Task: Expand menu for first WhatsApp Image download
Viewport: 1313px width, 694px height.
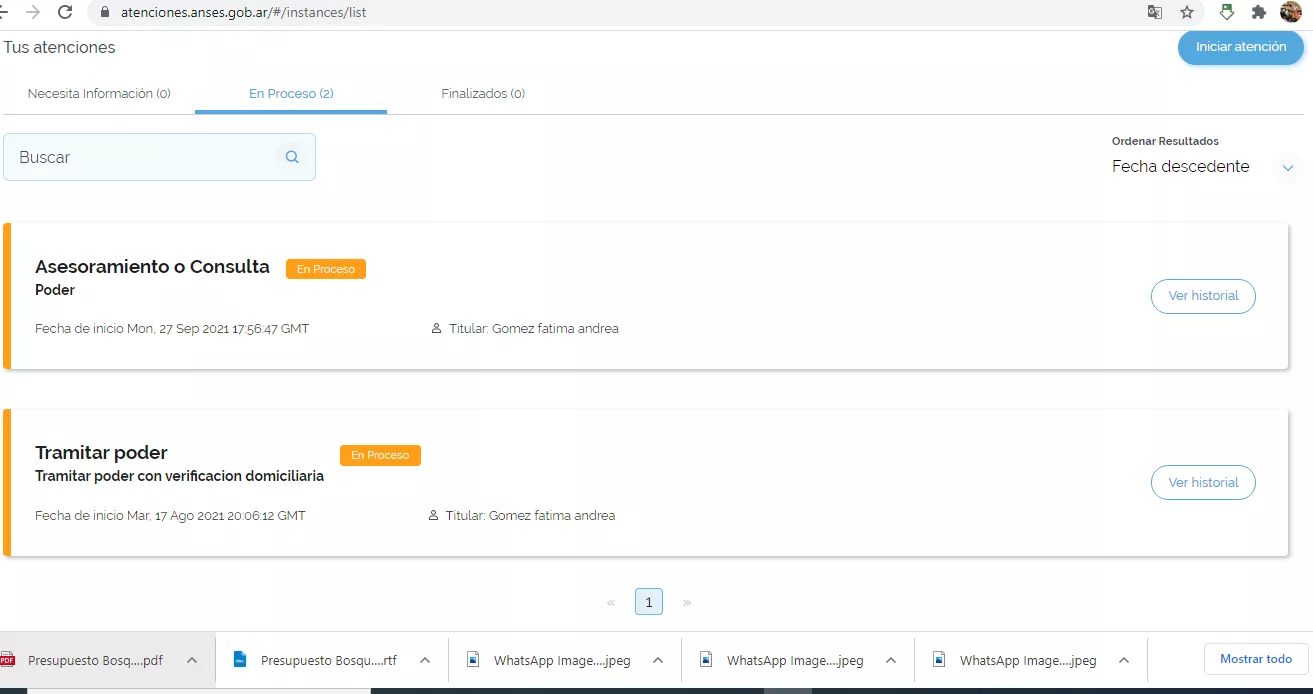Action: pyautogui.click(x=658, y=660)
